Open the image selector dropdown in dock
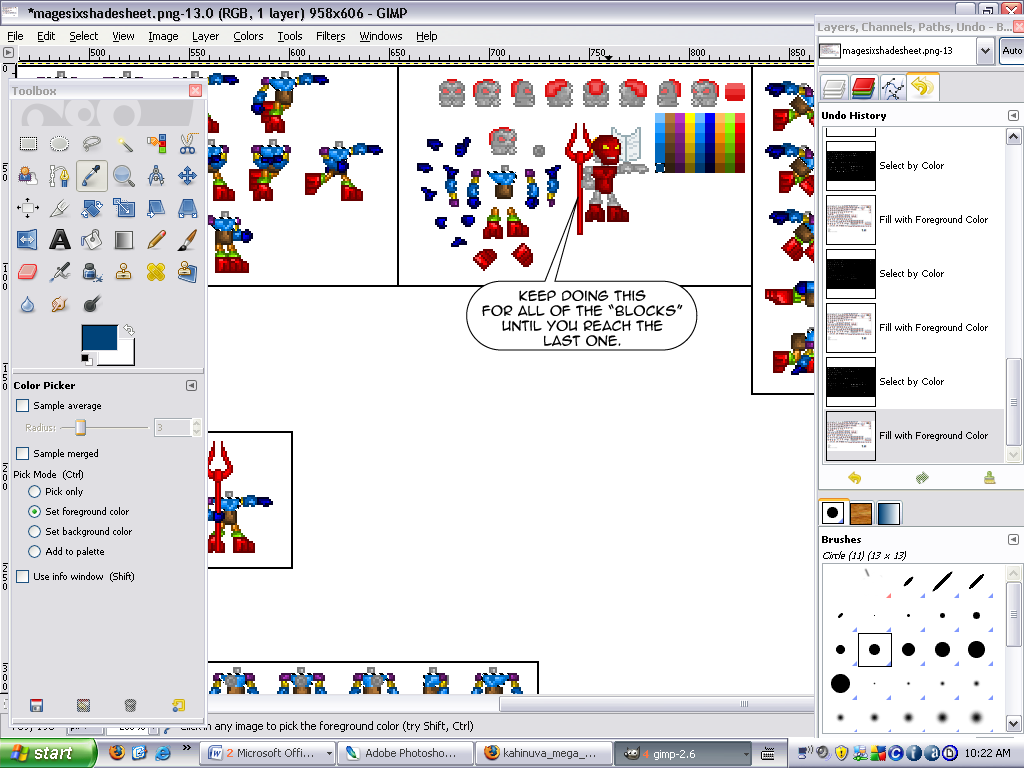This screenshot has width=1024, height=768. coord(985,51)
